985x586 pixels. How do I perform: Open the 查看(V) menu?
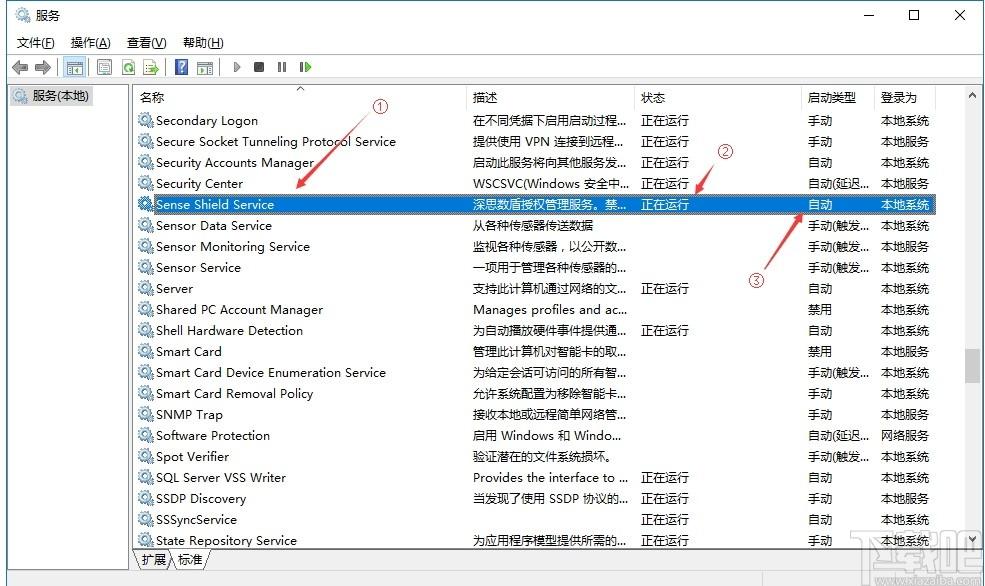[146, 43]
